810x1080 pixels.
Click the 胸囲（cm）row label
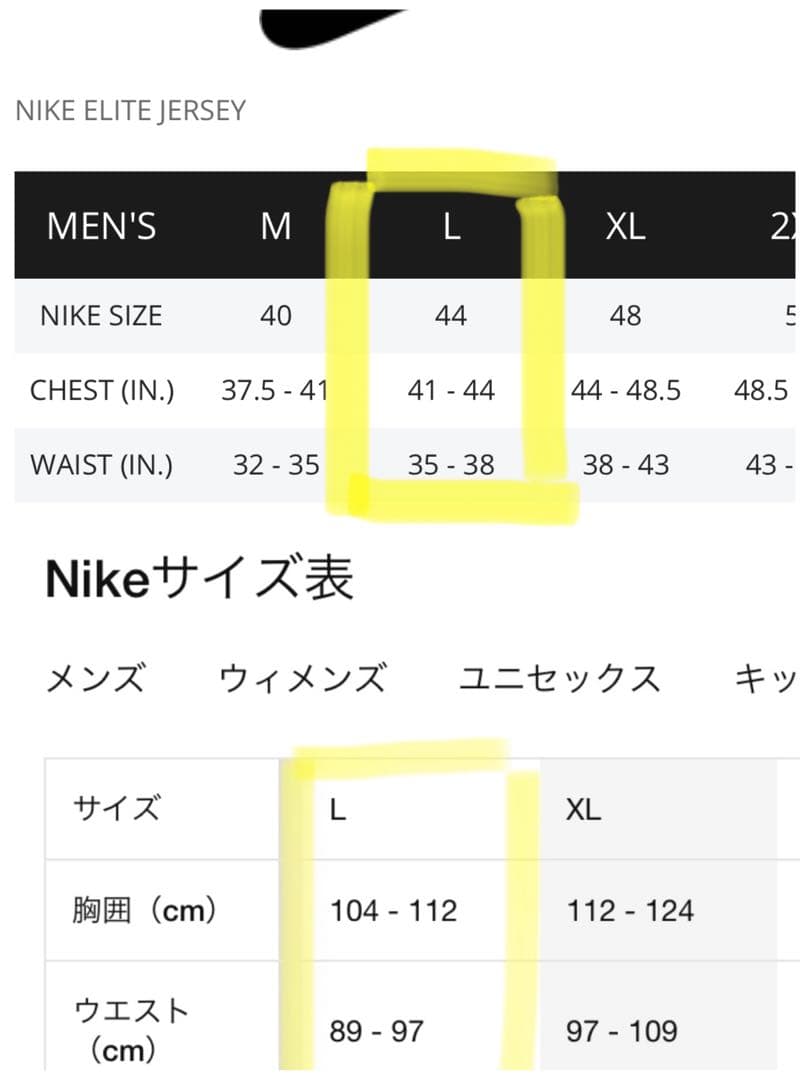coord(143,910)
